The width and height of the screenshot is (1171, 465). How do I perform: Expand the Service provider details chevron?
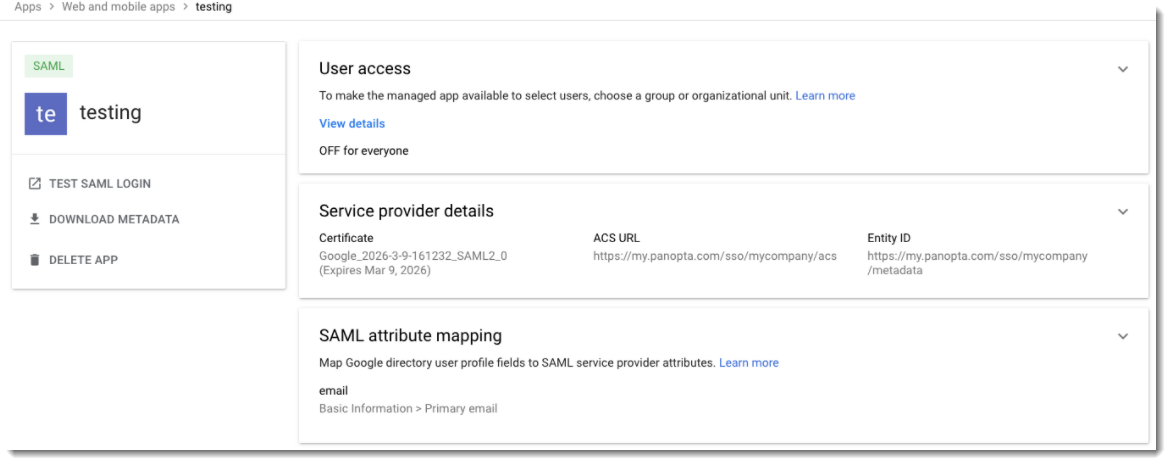coord(1122,212)
